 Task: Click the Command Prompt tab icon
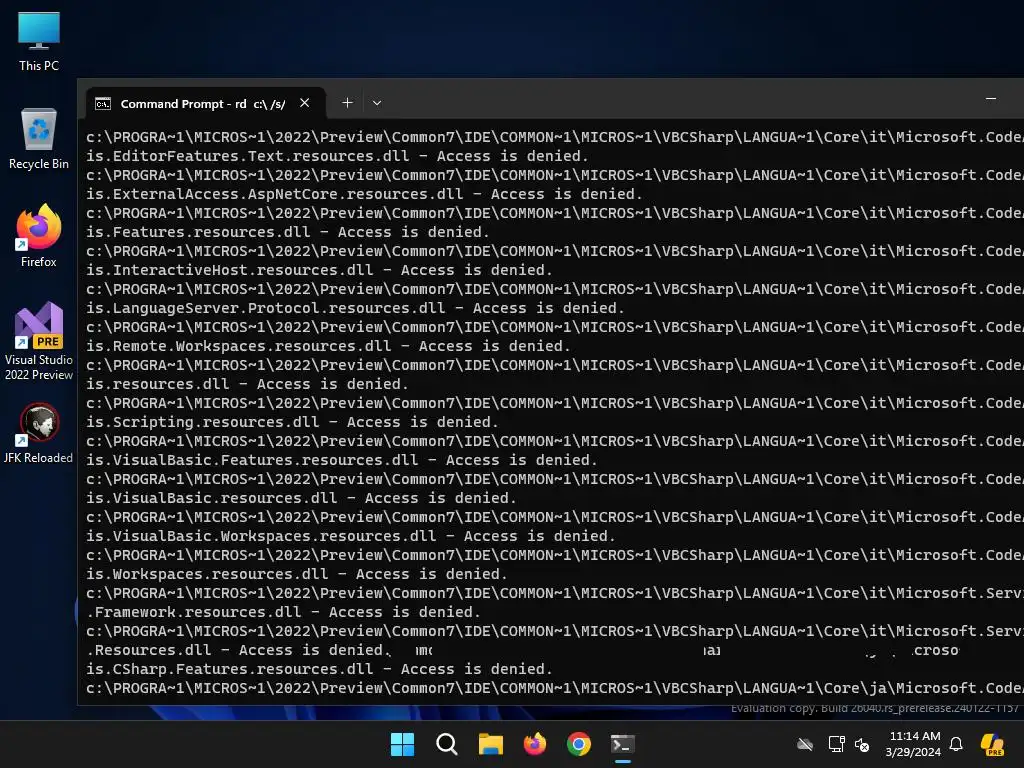tap(103, 104)
